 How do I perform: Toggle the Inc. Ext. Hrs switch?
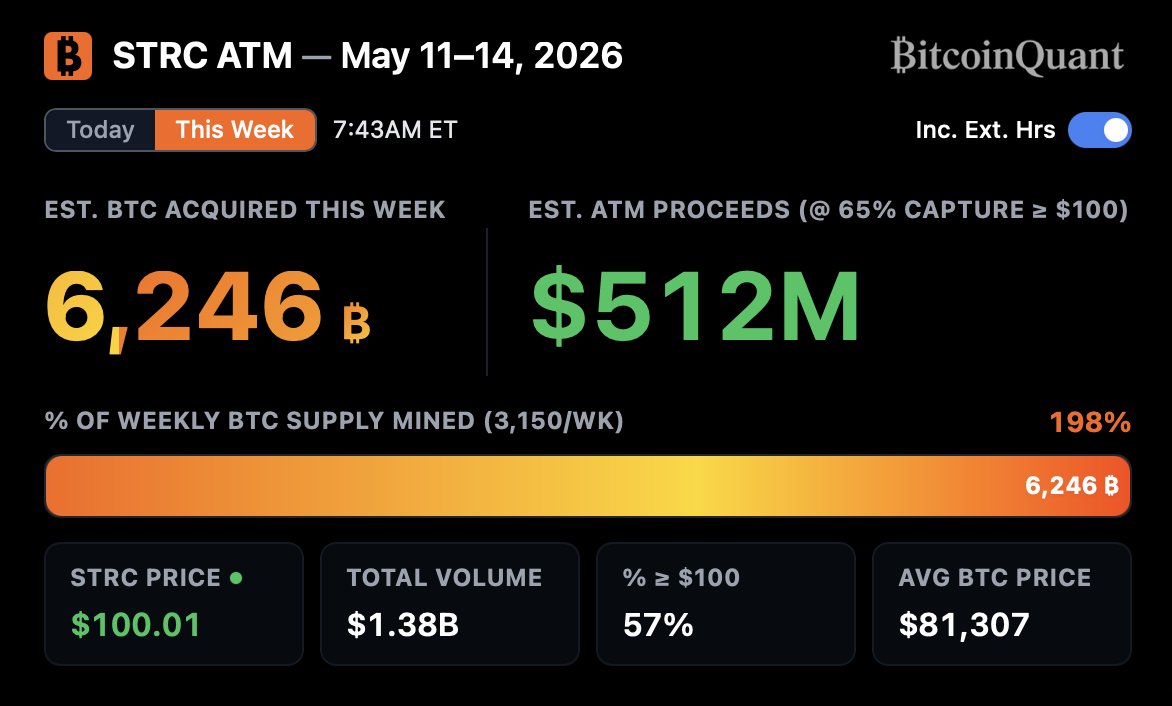1099,130
